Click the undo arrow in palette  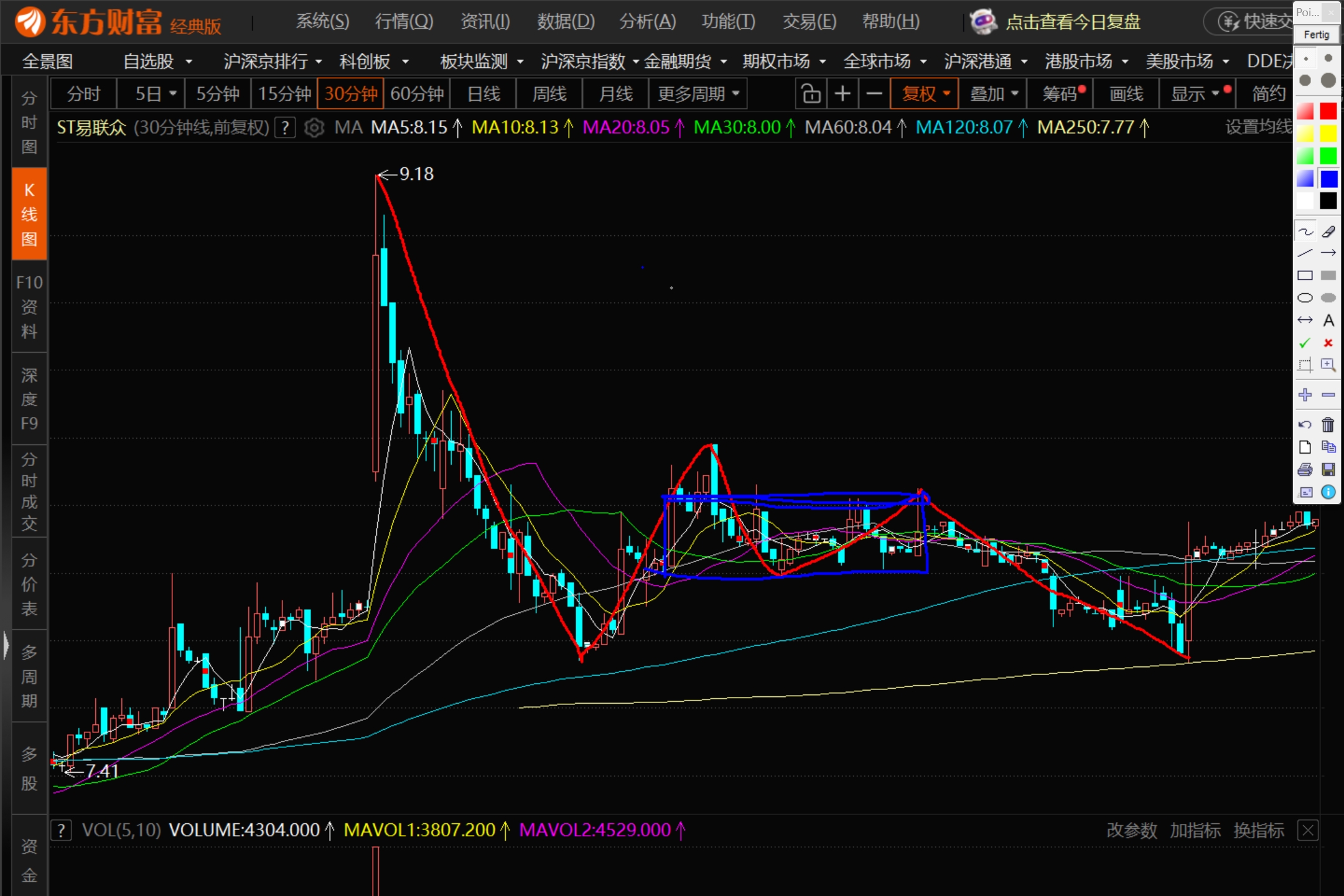tap(1305, 425)
